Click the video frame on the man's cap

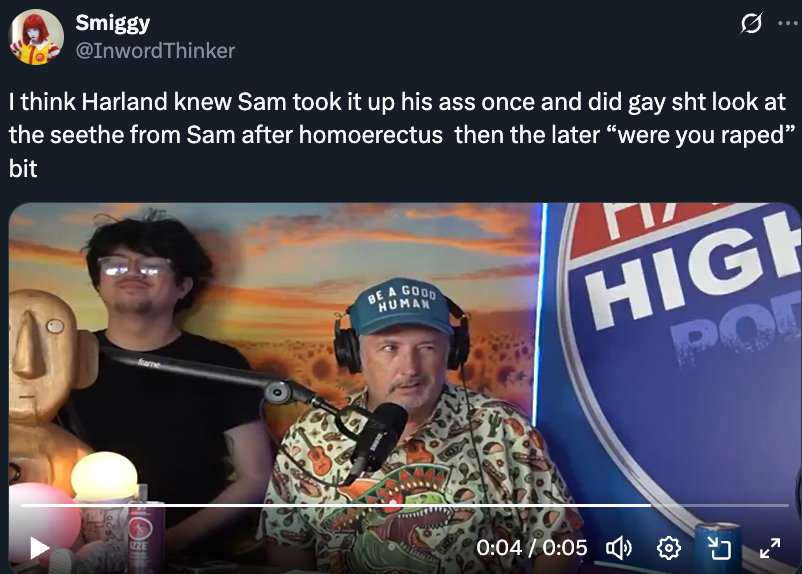pyautogui.click(x=400, y=306)
